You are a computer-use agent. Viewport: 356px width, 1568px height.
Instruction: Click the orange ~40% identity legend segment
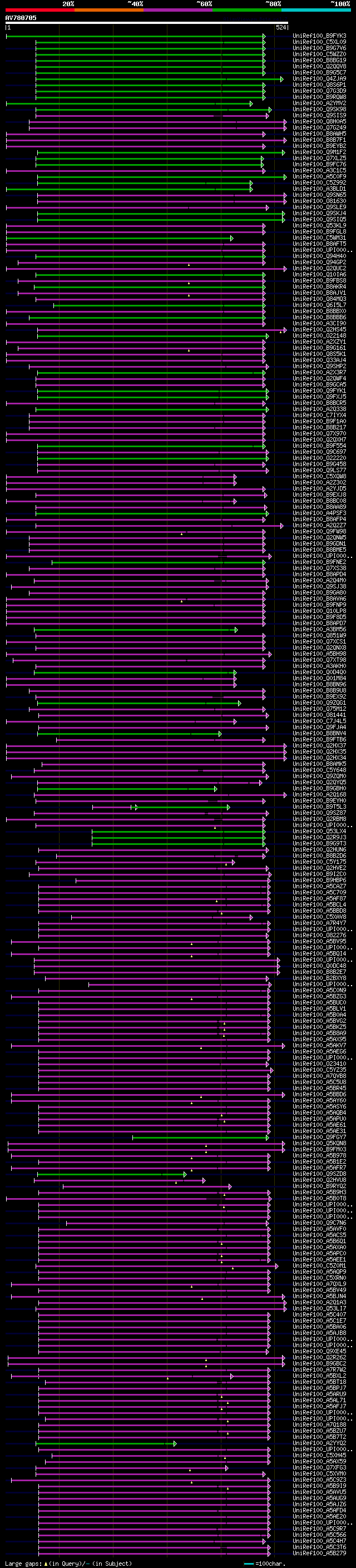[x=109, y=10]
